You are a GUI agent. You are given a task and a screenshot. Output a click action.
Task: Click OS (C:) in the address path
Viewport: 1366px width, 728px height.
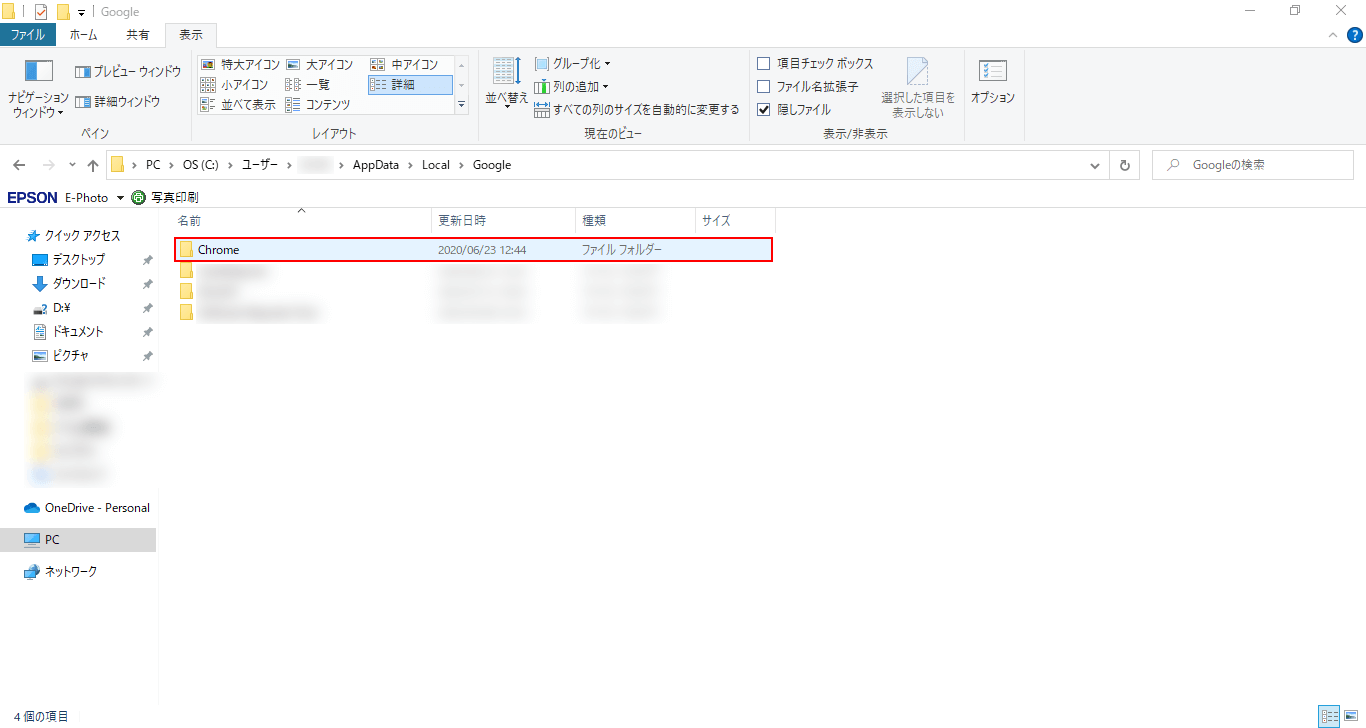pyautogui.click(x=200, y=165)
